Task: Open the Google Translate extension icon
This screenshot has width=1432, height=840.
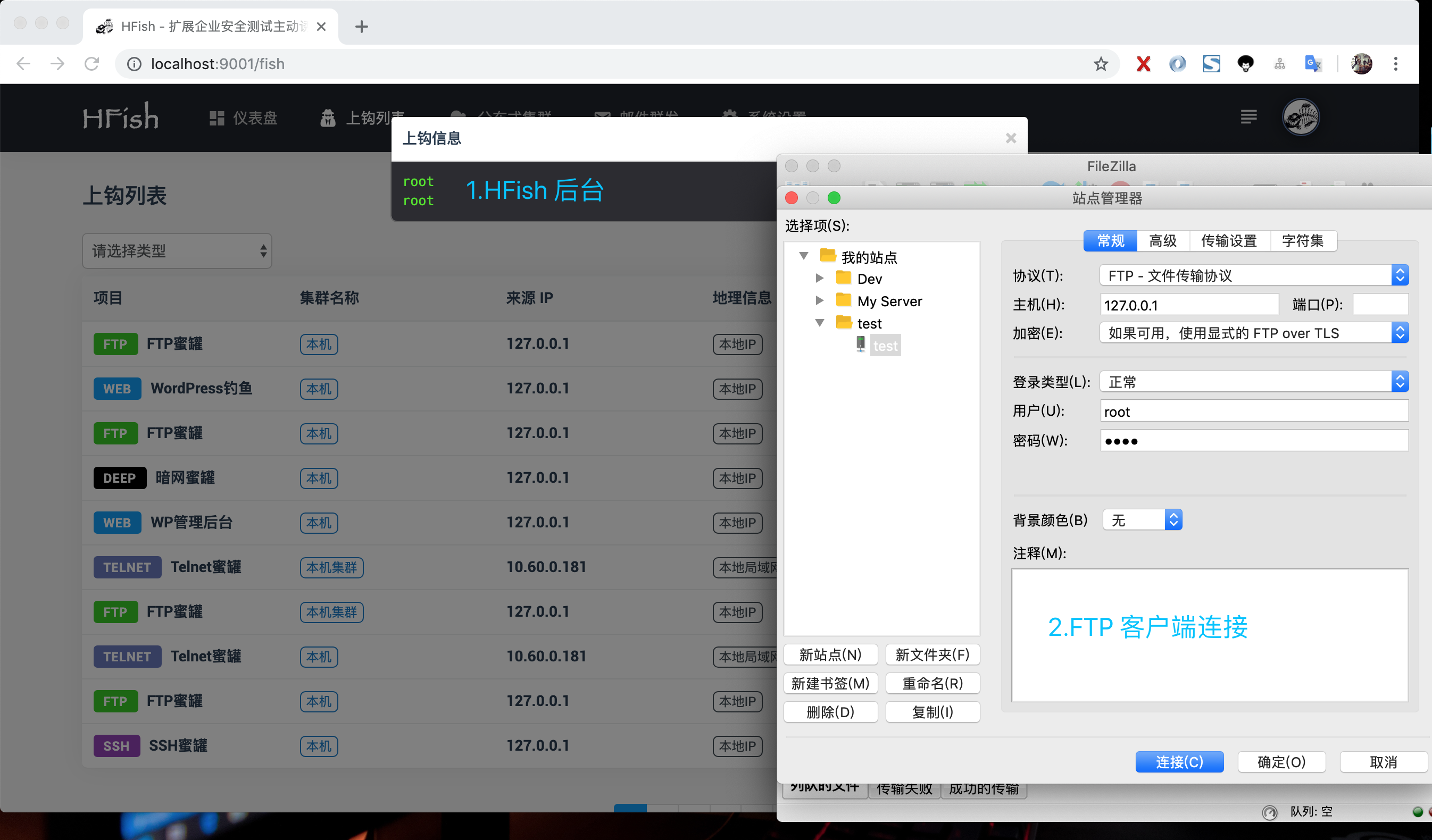Action: 1313,64
